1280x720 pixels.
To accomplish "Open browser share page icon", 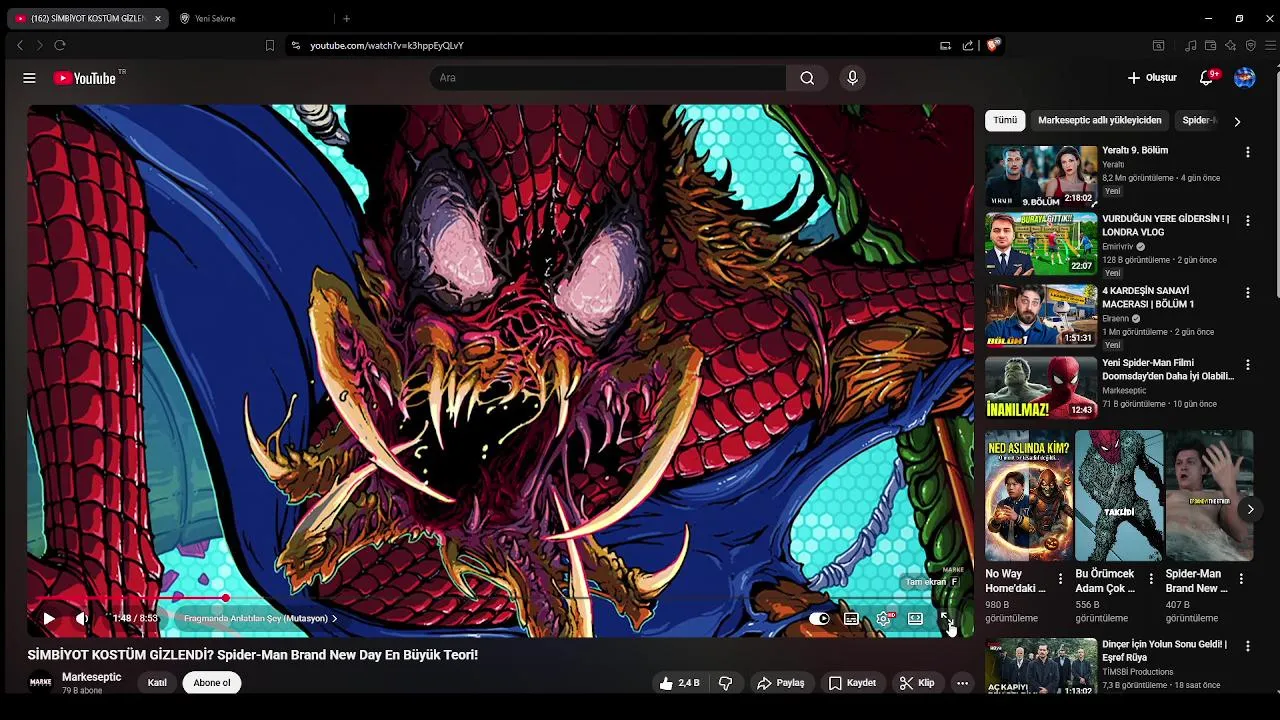I will (x=967, y=45).
